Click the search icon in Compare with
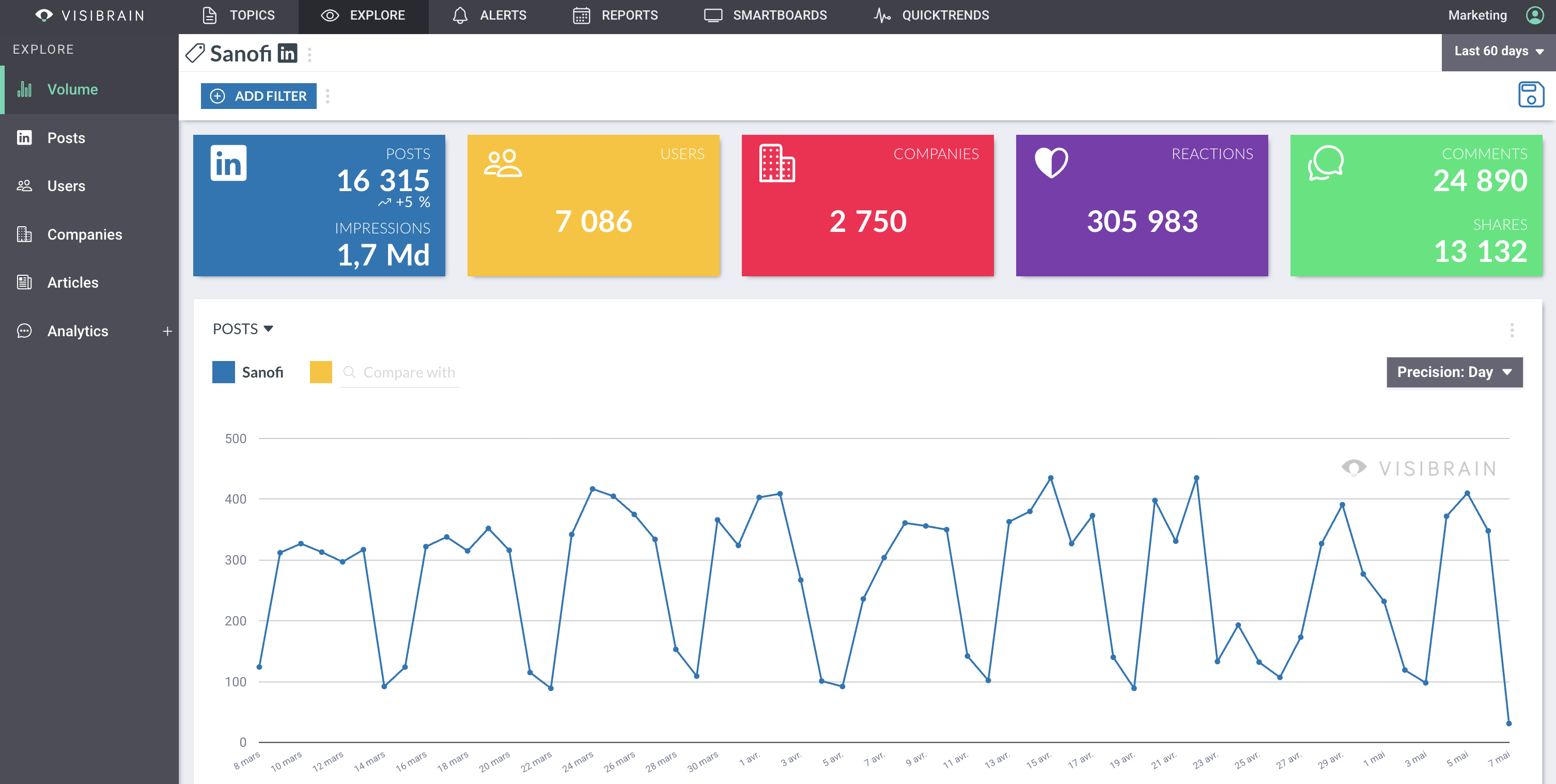1556x784 pixels. pos(349,372)
